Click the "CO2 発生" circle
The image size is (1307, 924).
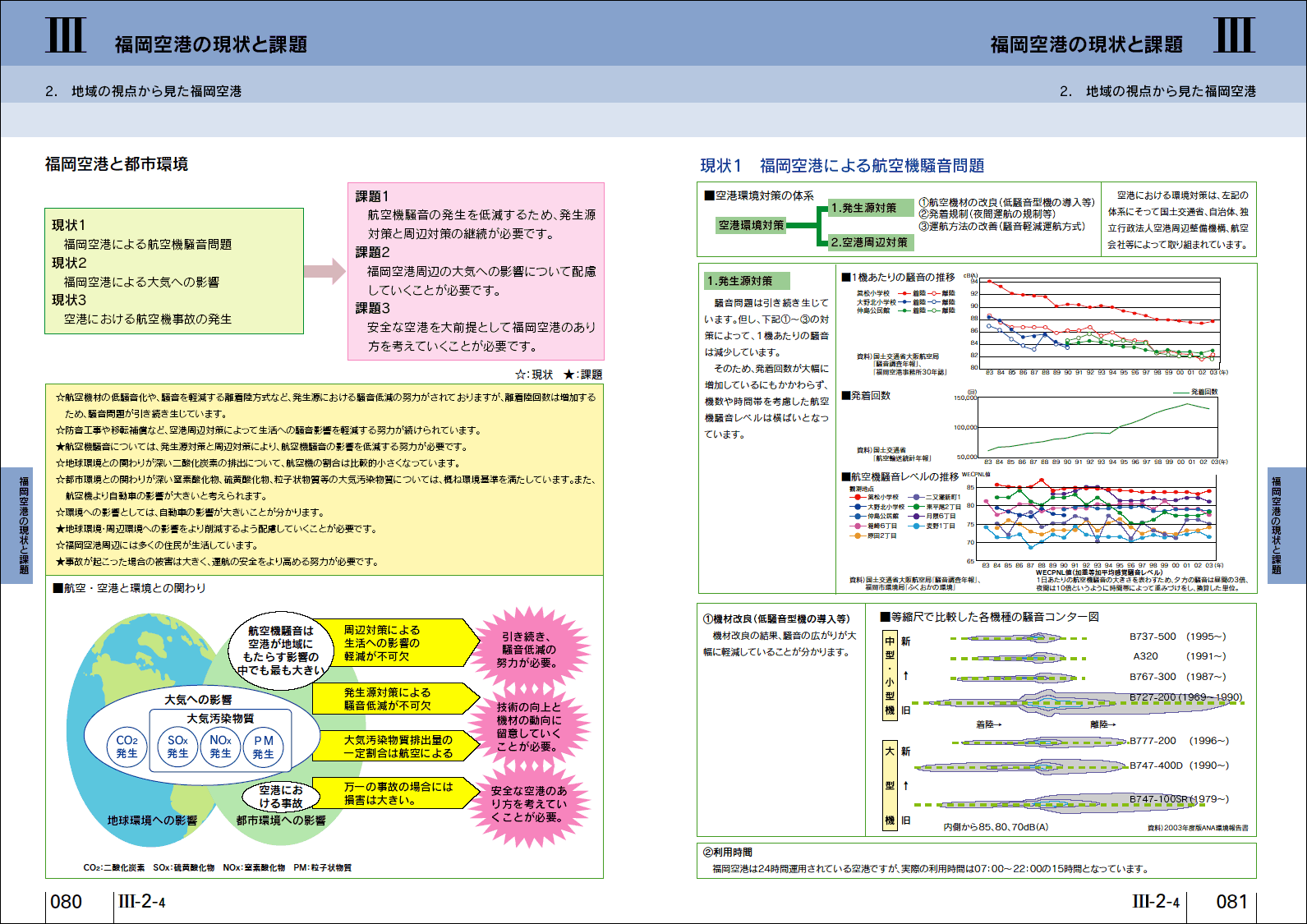(x=127, y=747)
